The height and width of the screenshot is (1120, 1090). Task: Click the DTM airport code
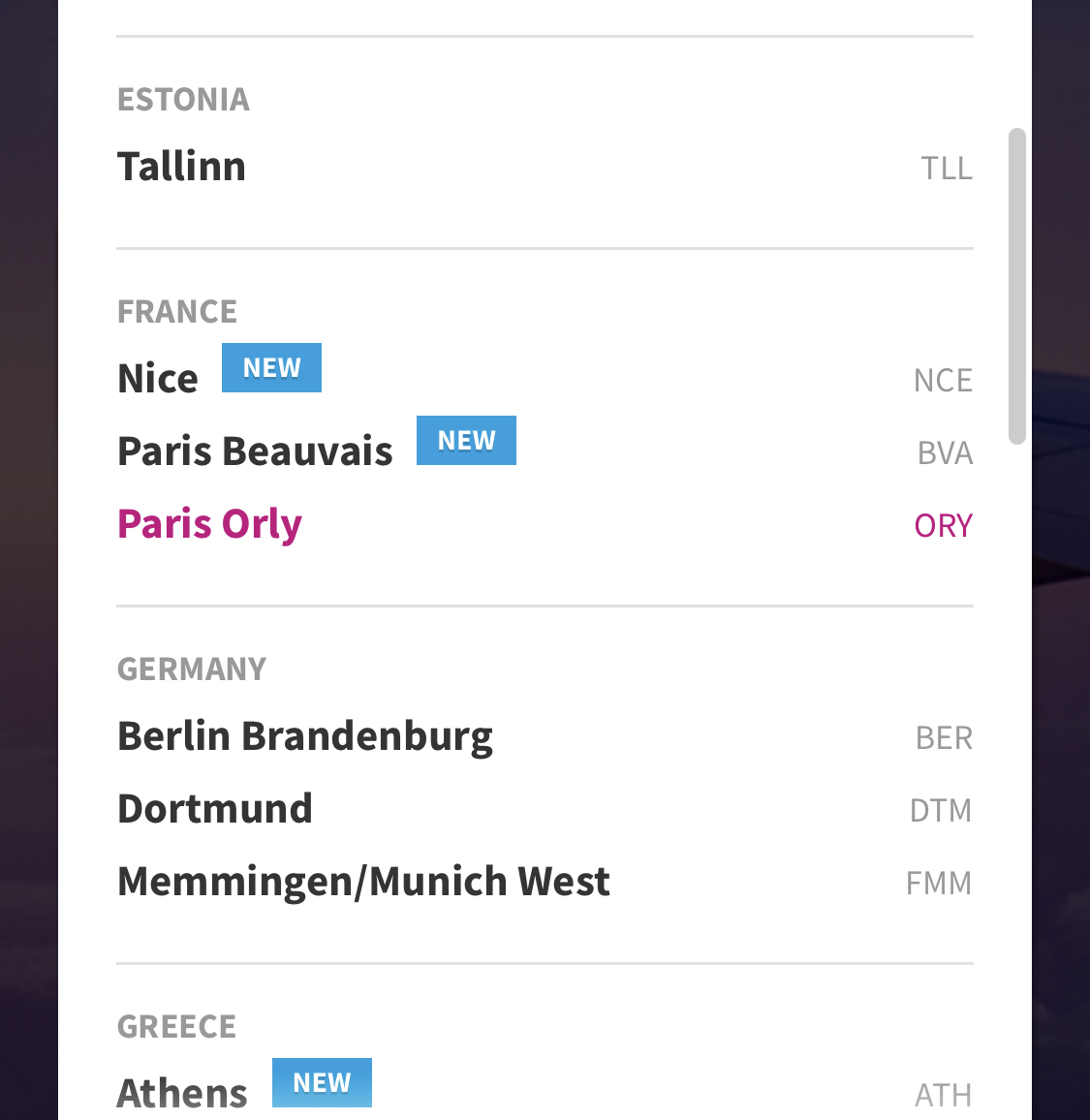pos(941,811)
